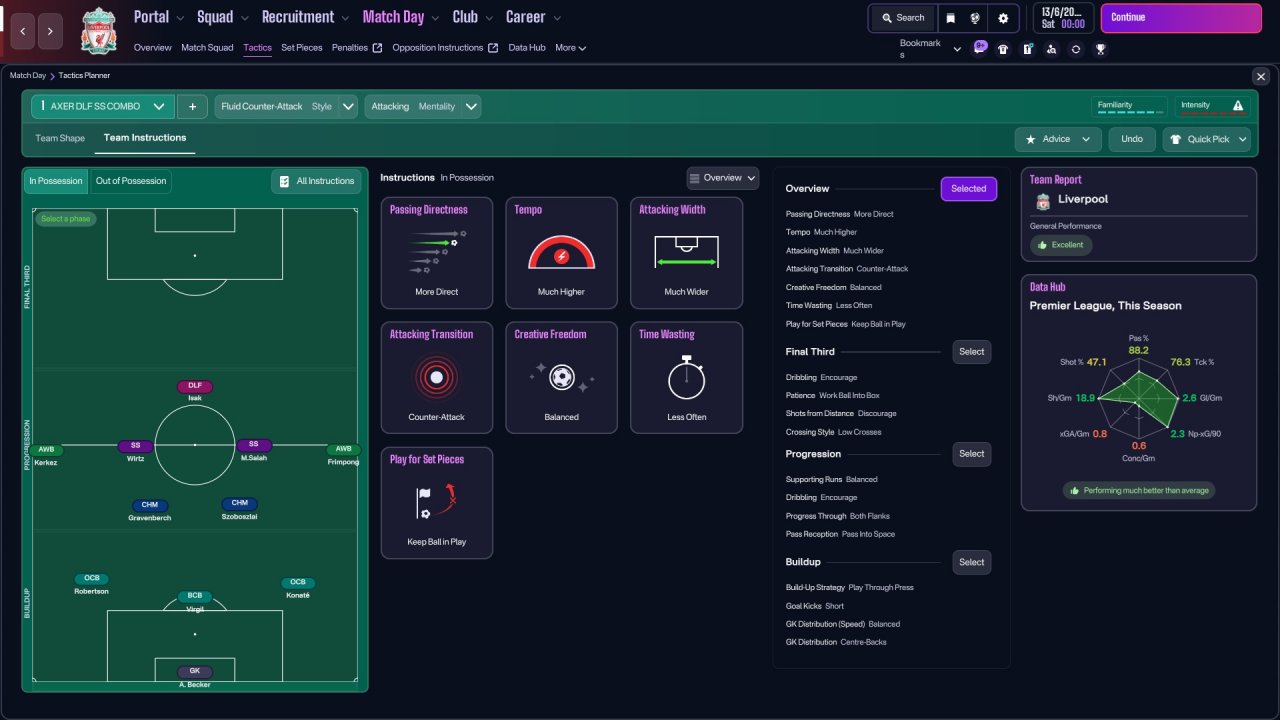This screenshot has width=1280, height=720.
Task: Switch to In Possession view
Action: coord(56,181)
